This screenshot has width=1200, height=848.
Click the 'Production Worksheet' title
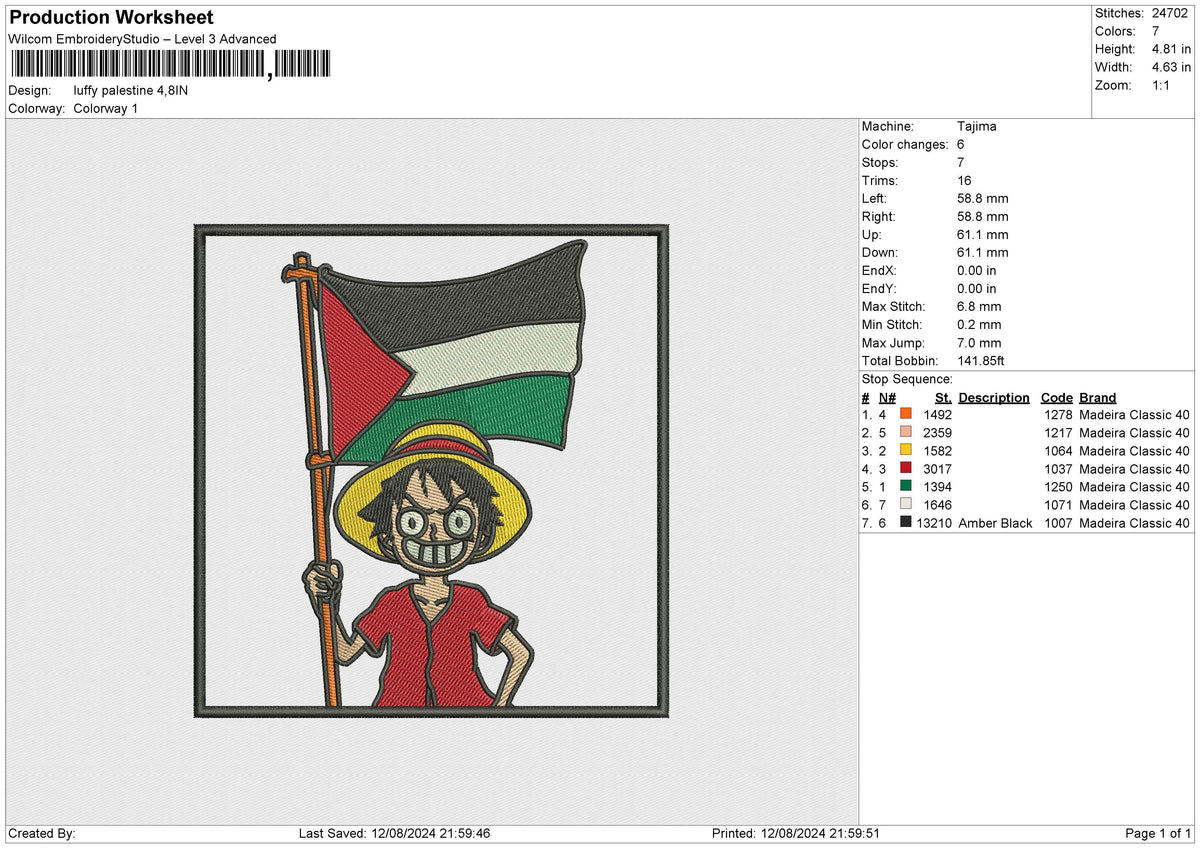point(111,18)
